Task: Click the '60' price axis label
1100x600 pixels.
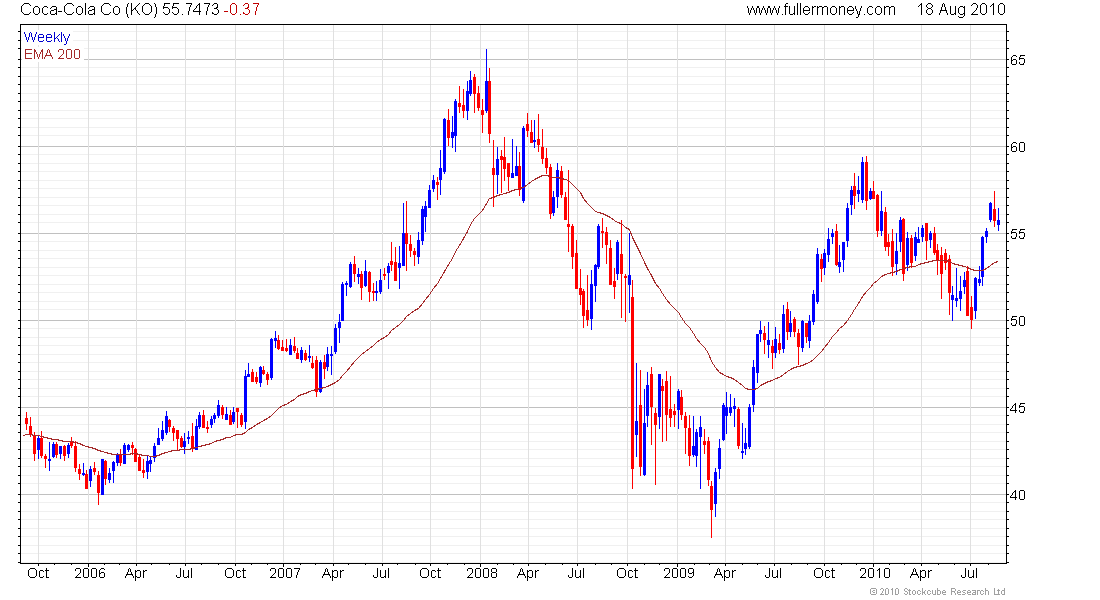Action: pos(1017,147)
